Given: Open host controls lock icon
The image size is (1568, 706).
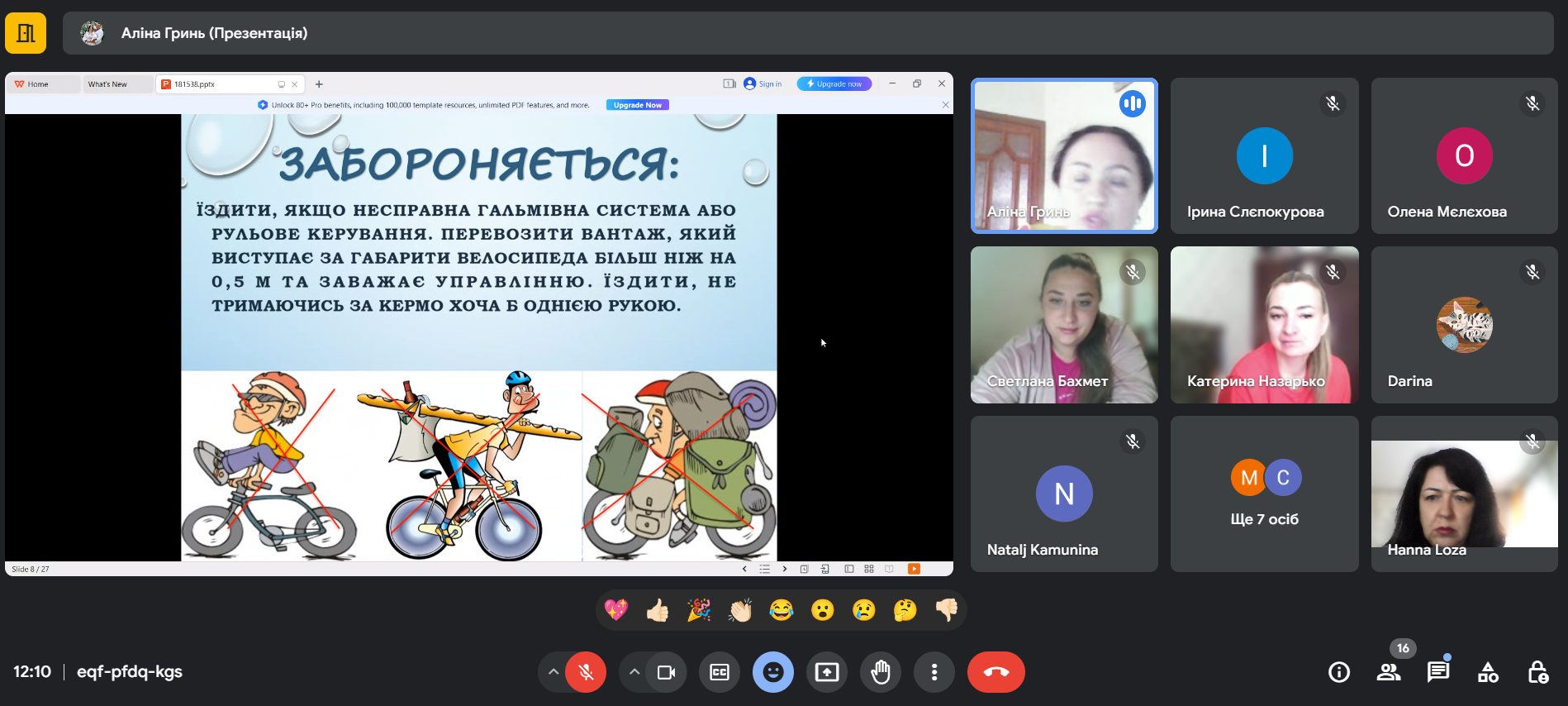Looking at the screenshot, I should point(1537,672).
